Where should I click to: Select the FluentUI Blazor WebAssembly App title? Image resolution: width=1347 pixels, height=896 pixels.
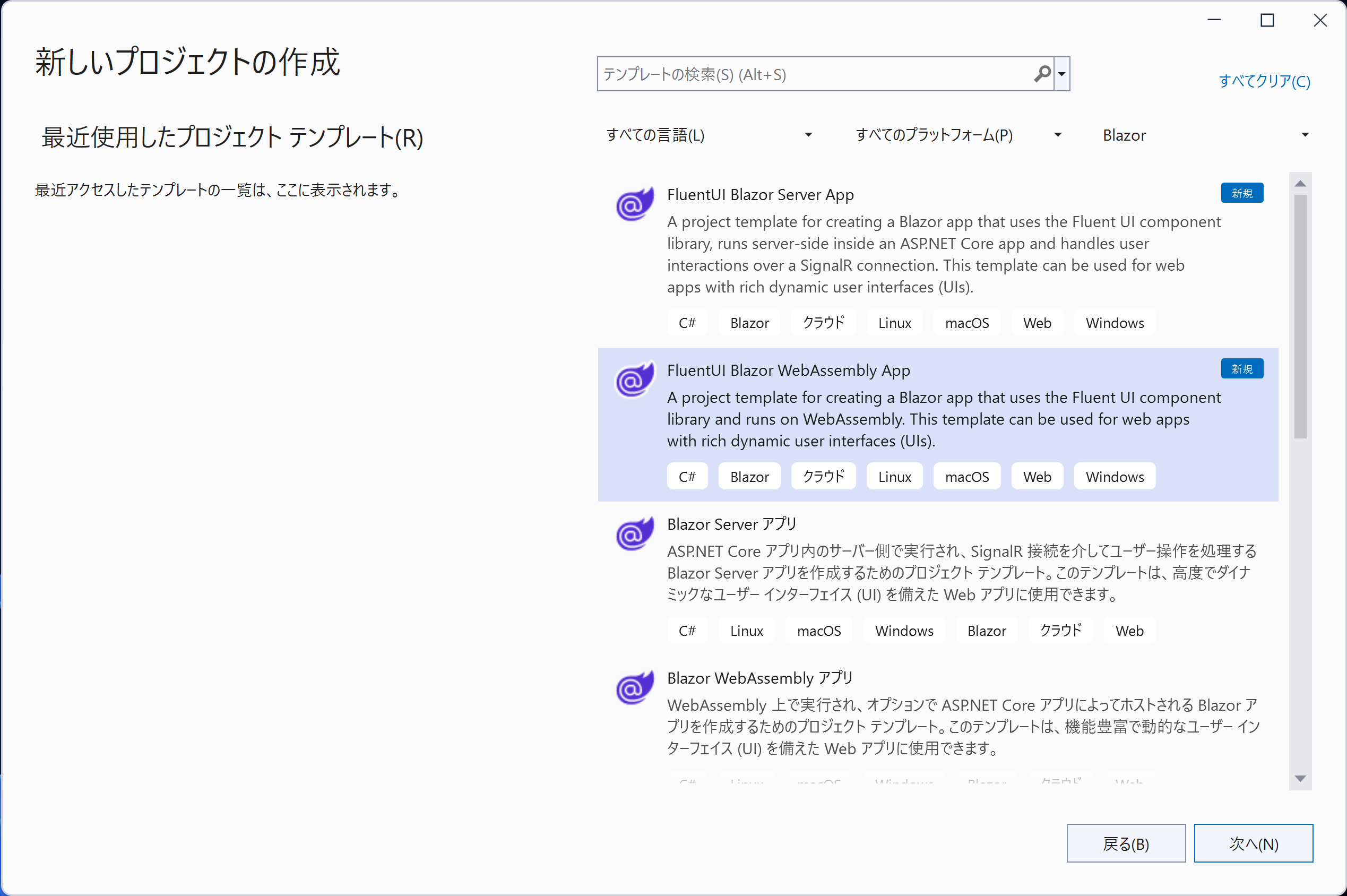pyautogui.click(x=788, y=371)
